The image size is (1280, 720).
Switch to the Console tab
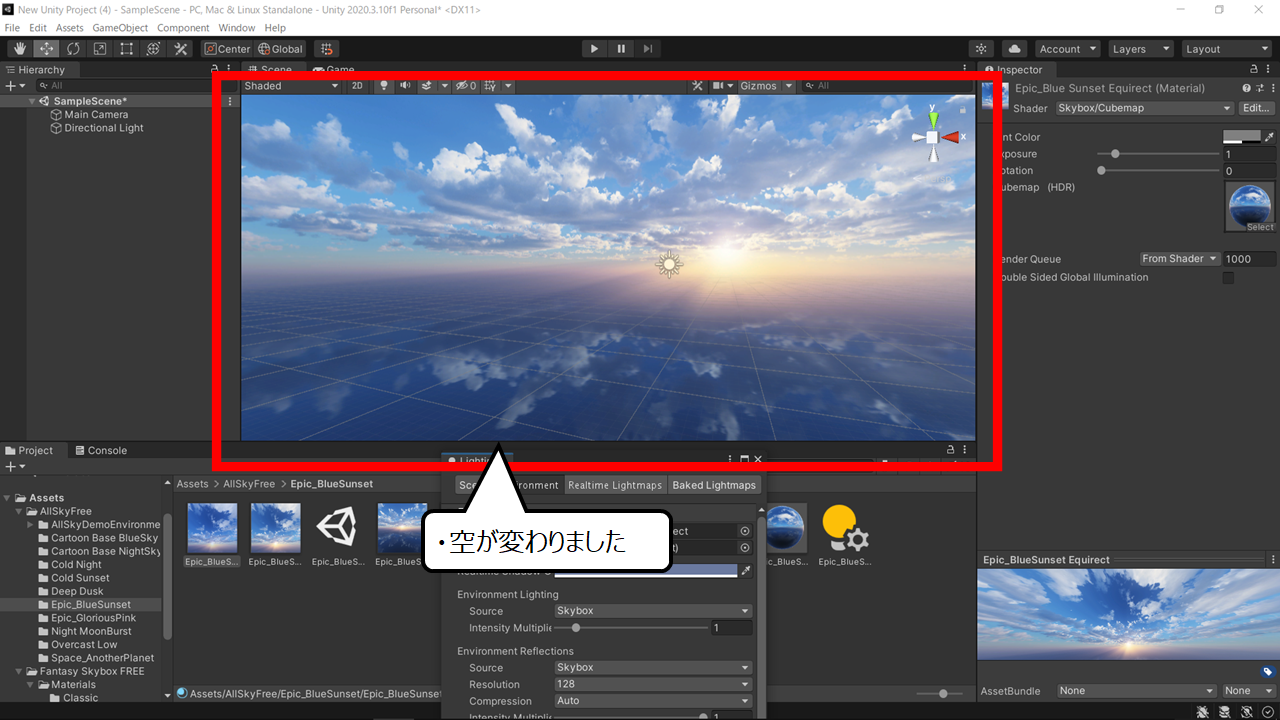click(x=100, y=451)
